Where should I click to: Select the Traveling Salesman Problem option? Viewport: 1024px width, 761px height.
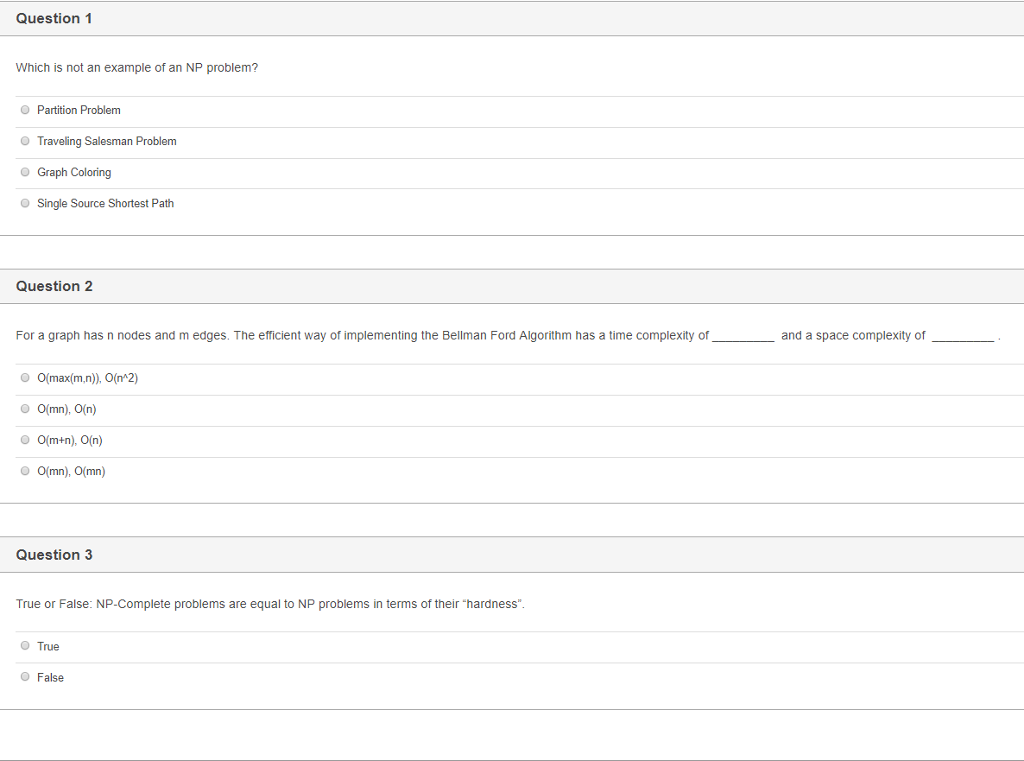click(24, 140)
